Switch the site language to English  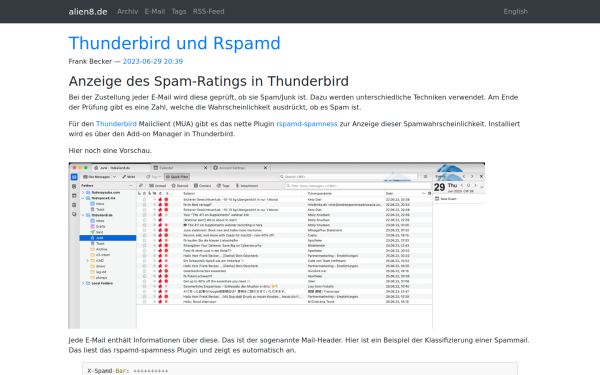coord(515,11)
